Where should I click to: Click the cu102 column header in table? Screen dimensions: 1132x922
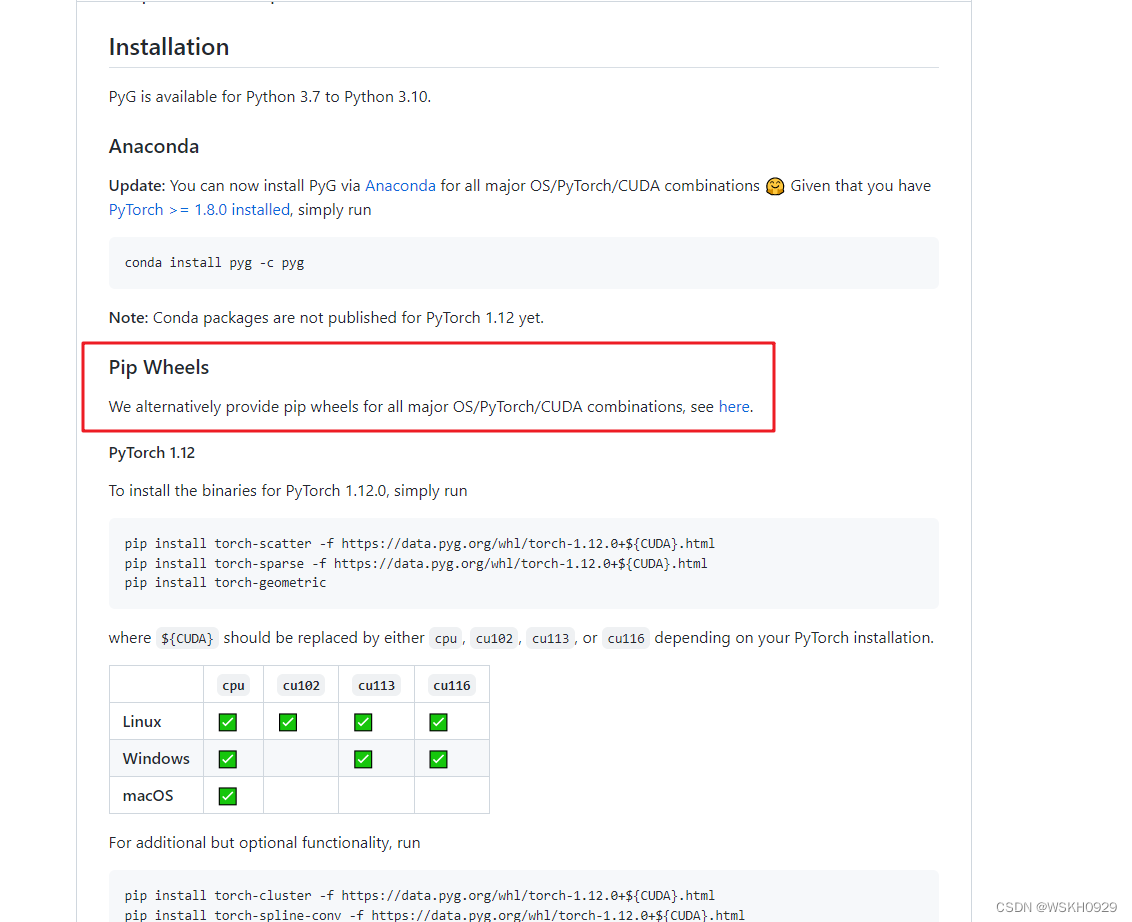coord(301,685)
